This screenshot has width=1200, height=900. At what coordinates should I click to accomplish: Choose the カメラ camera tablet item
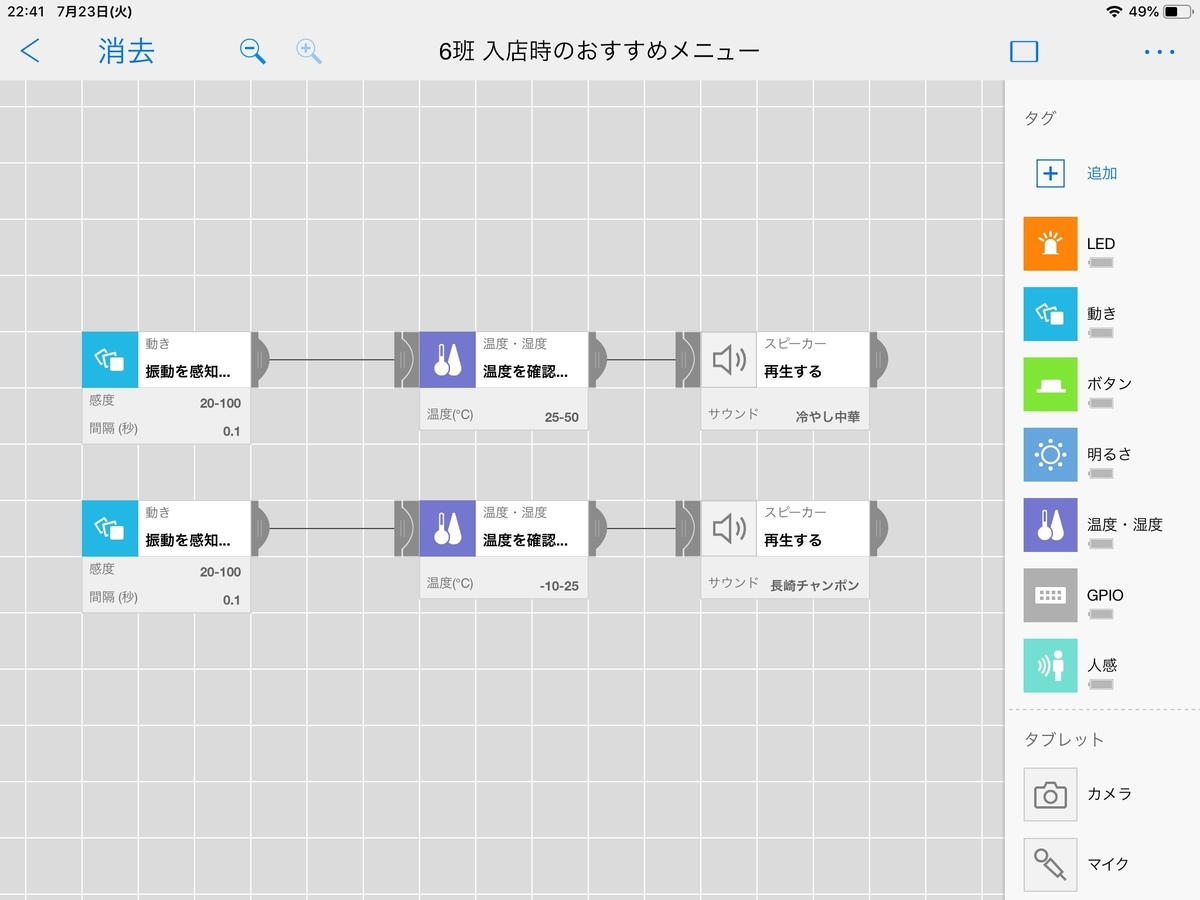(1050, 794)
